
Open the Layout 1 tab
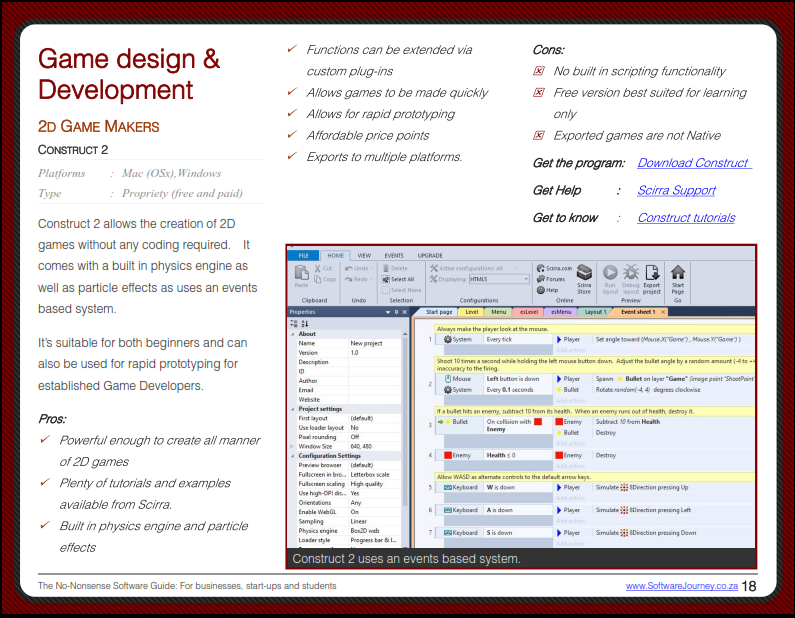pyautogui.click(x=596, y=312)
